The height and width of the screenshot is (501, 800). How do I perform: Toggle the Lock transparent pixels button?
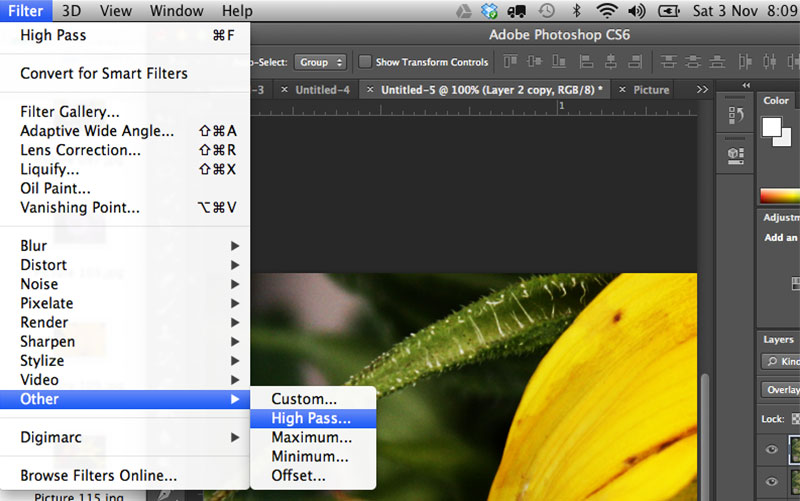coord(796,419)
